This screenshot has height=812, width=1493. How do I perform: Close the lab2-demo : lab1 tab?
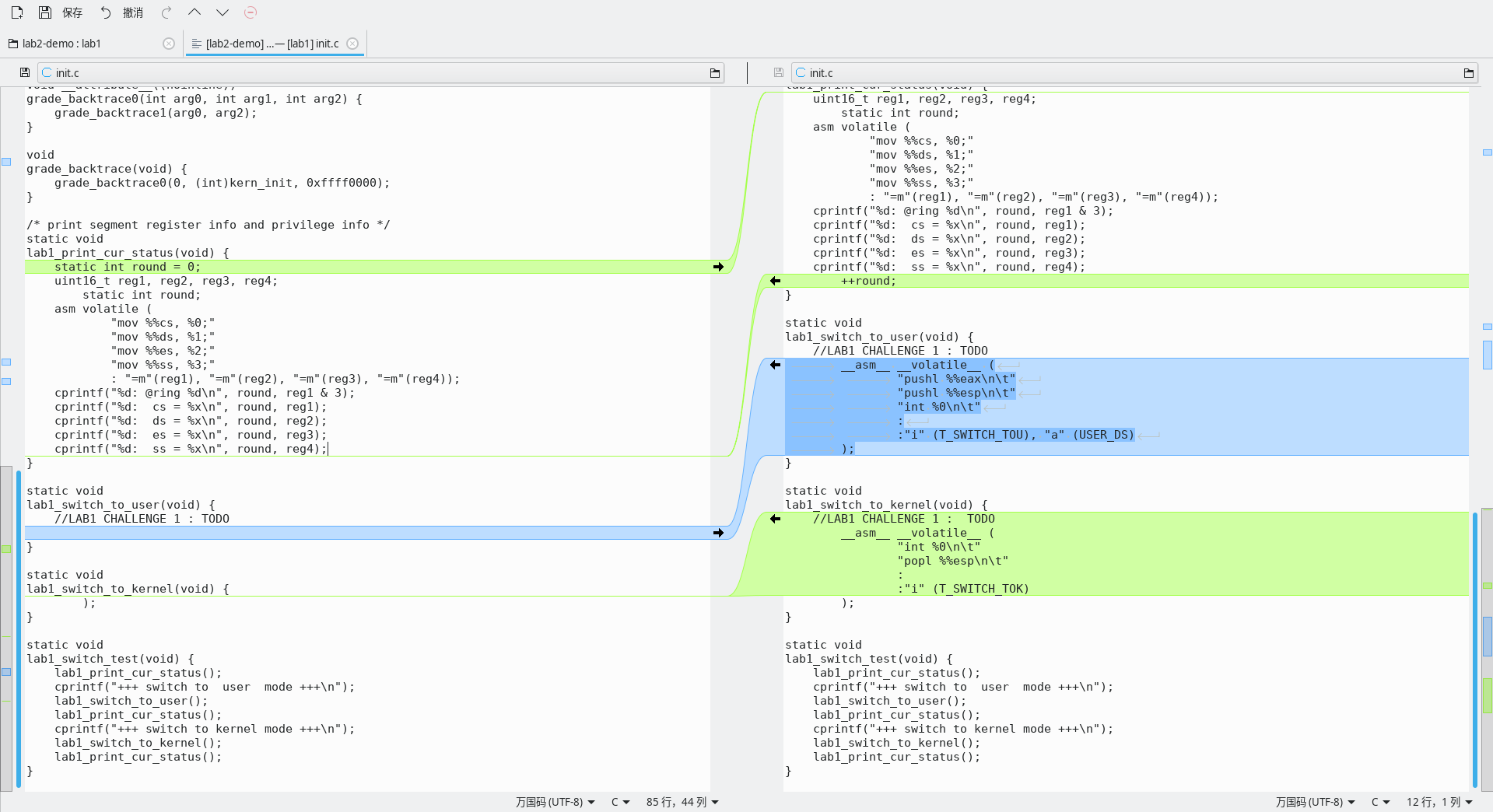[x=169, y=44]
